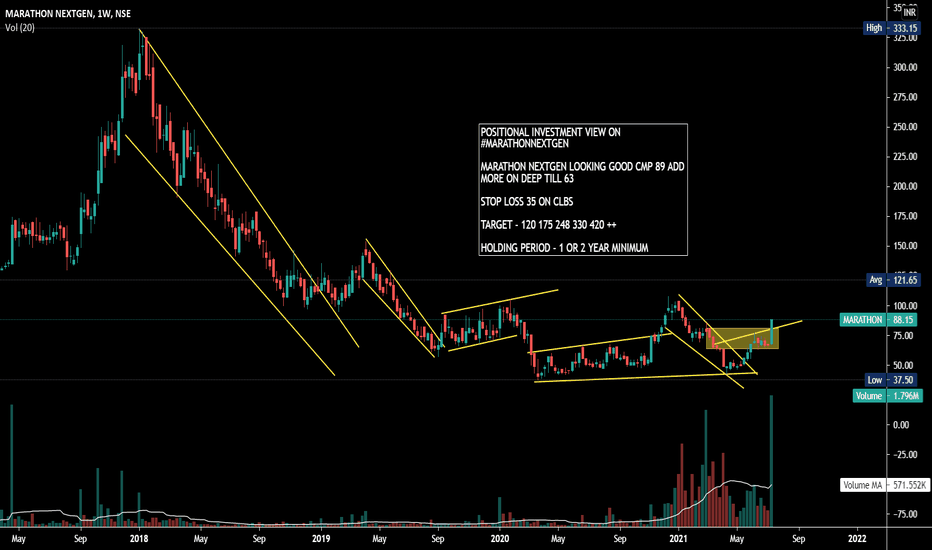Click the MARATHON NEXTGEN, 1W, NSE symbol title
The width and height of the screenshot is (932, 550).
68,14
